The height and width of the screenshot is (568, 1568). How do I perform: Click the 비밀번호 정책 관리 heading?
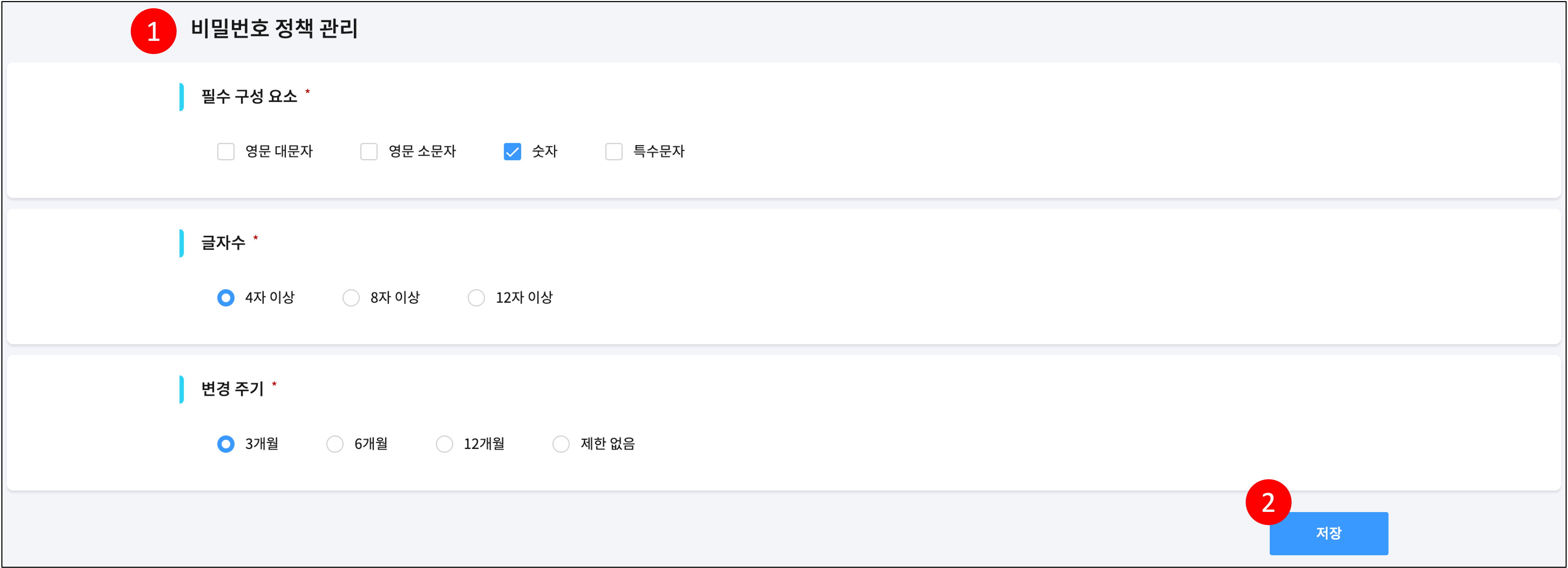(274, 29)
